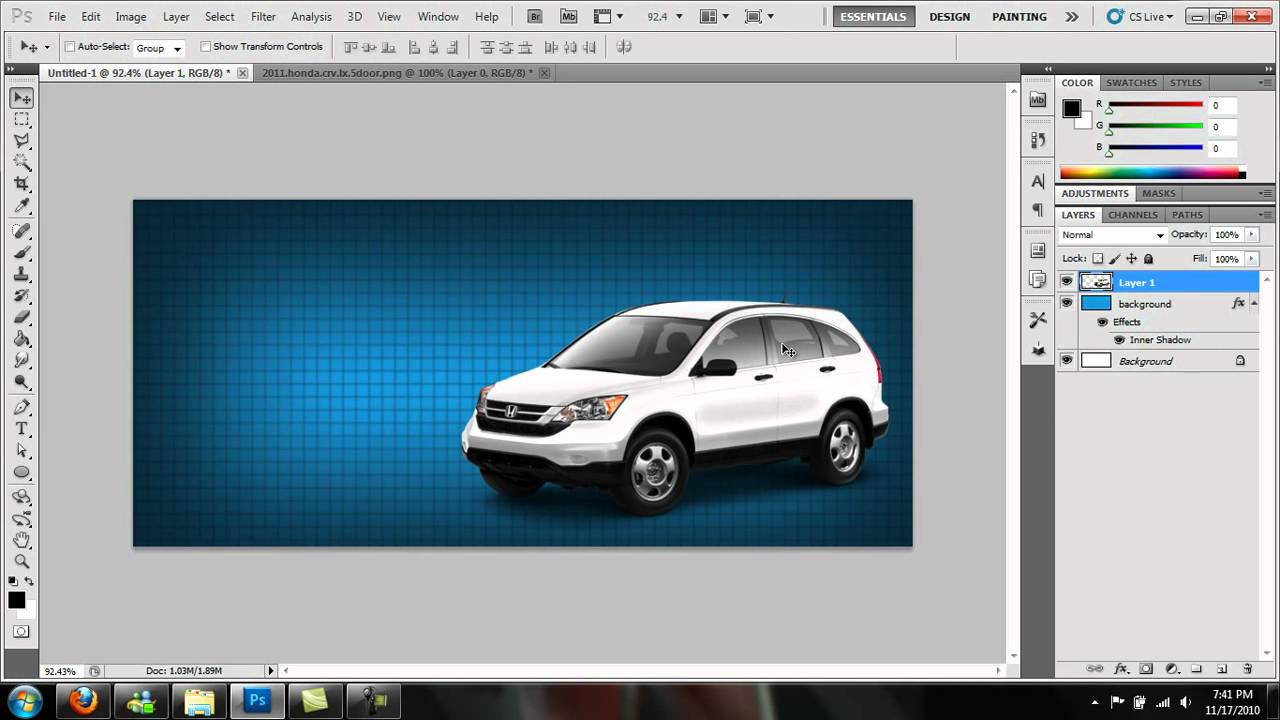Link layers using the chain icon
Viewport: 1280px width, 720px height.
1095,669
